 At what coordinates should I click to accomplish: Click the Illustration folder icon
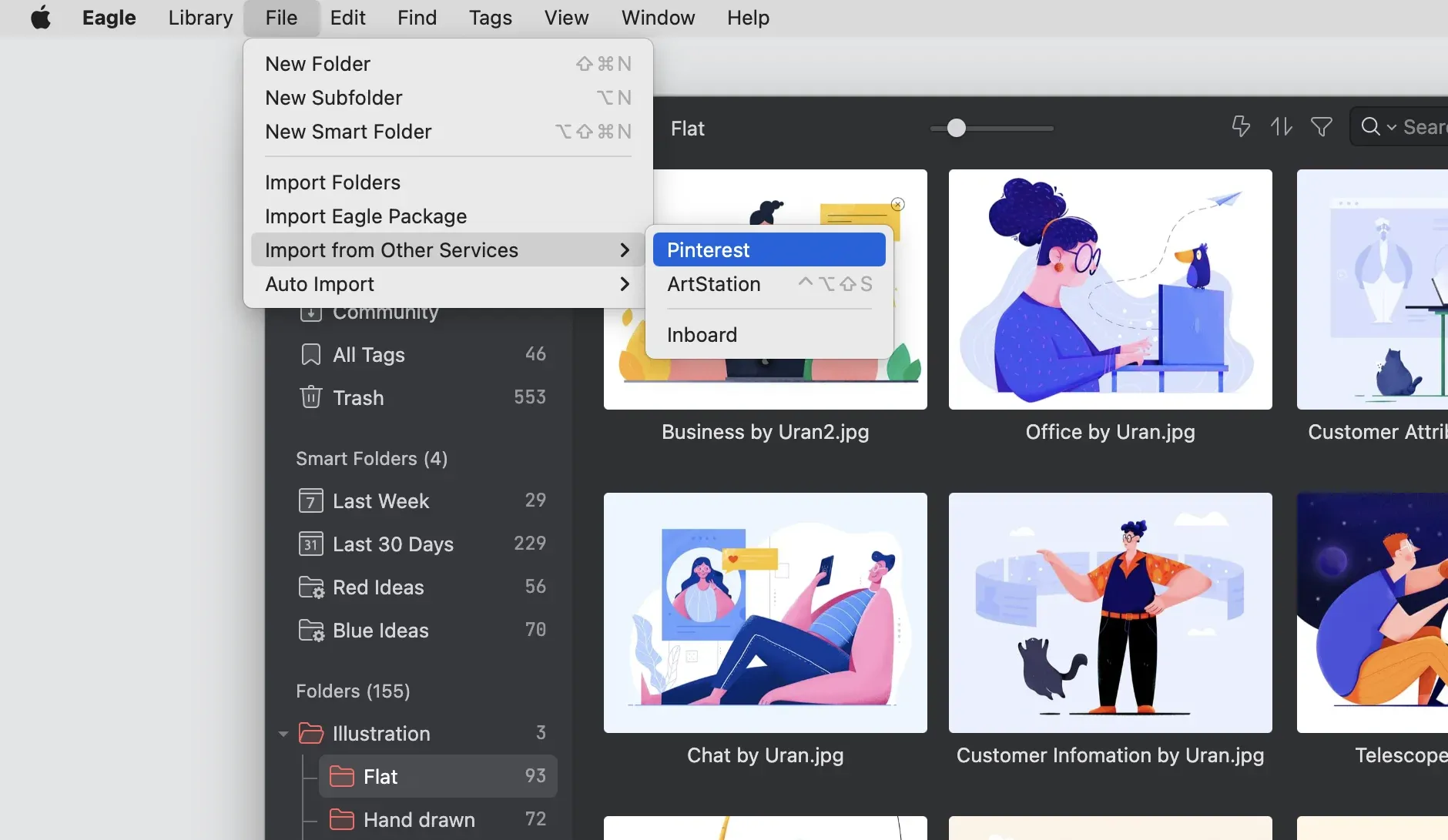pyautogui.click(x=310, y=733)
